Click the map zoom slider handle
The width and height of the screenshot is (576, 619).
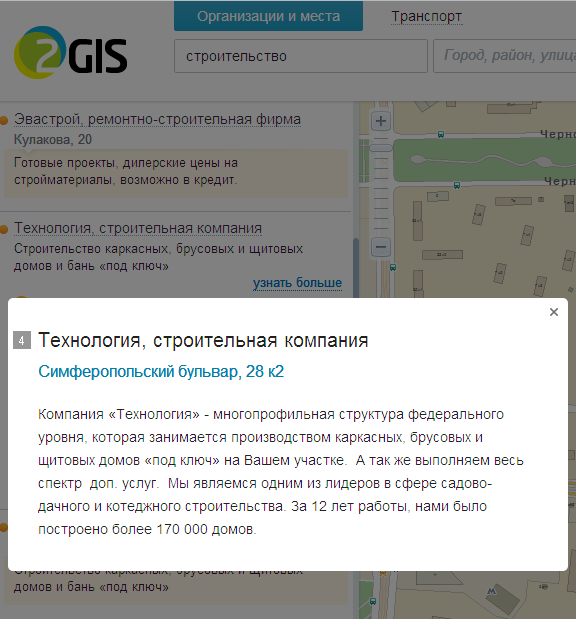click(x=381, y=148)
